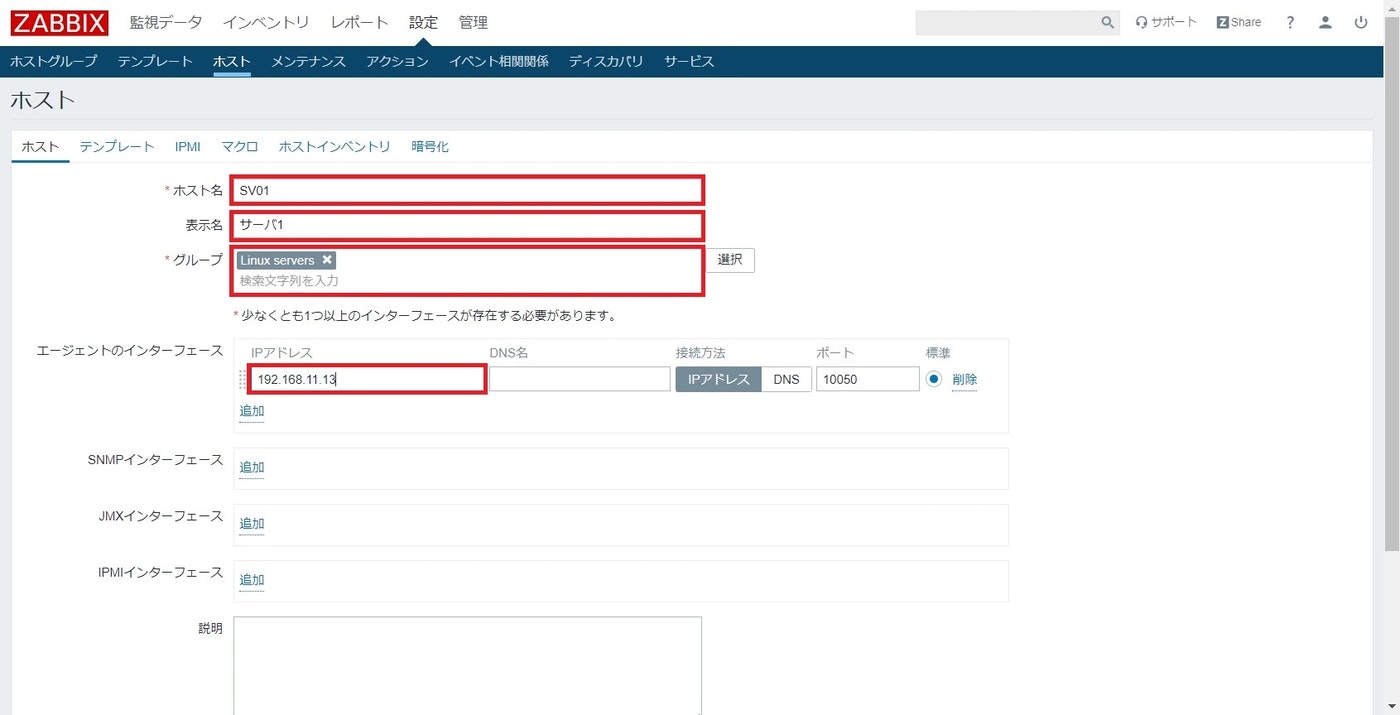Open group suggestions in the グループ field
The height and width of the screenshot is (715, 1400).
[x=400, y=278]
